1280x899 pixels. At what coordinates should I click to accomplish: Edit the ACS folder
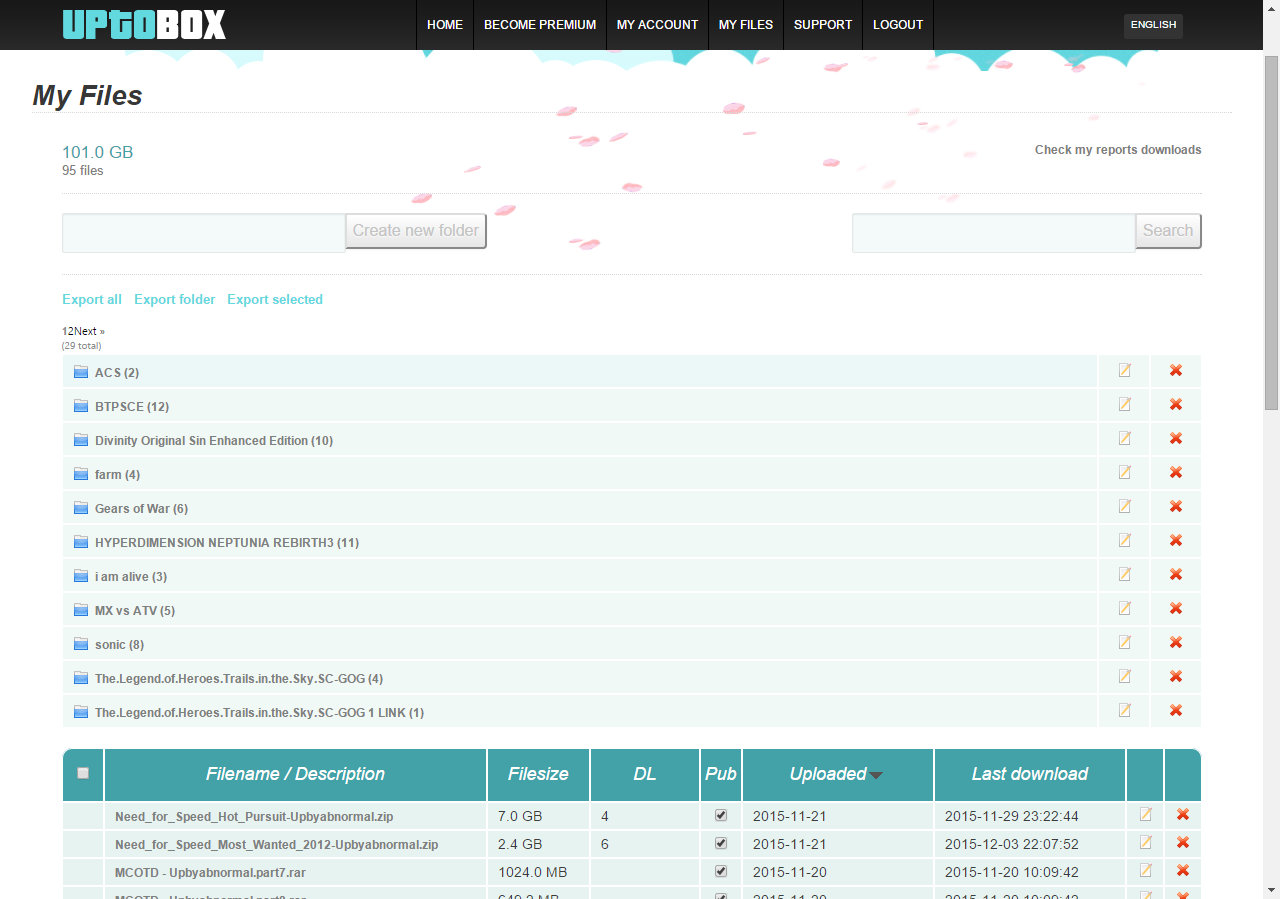click(x=1125, y=371)
